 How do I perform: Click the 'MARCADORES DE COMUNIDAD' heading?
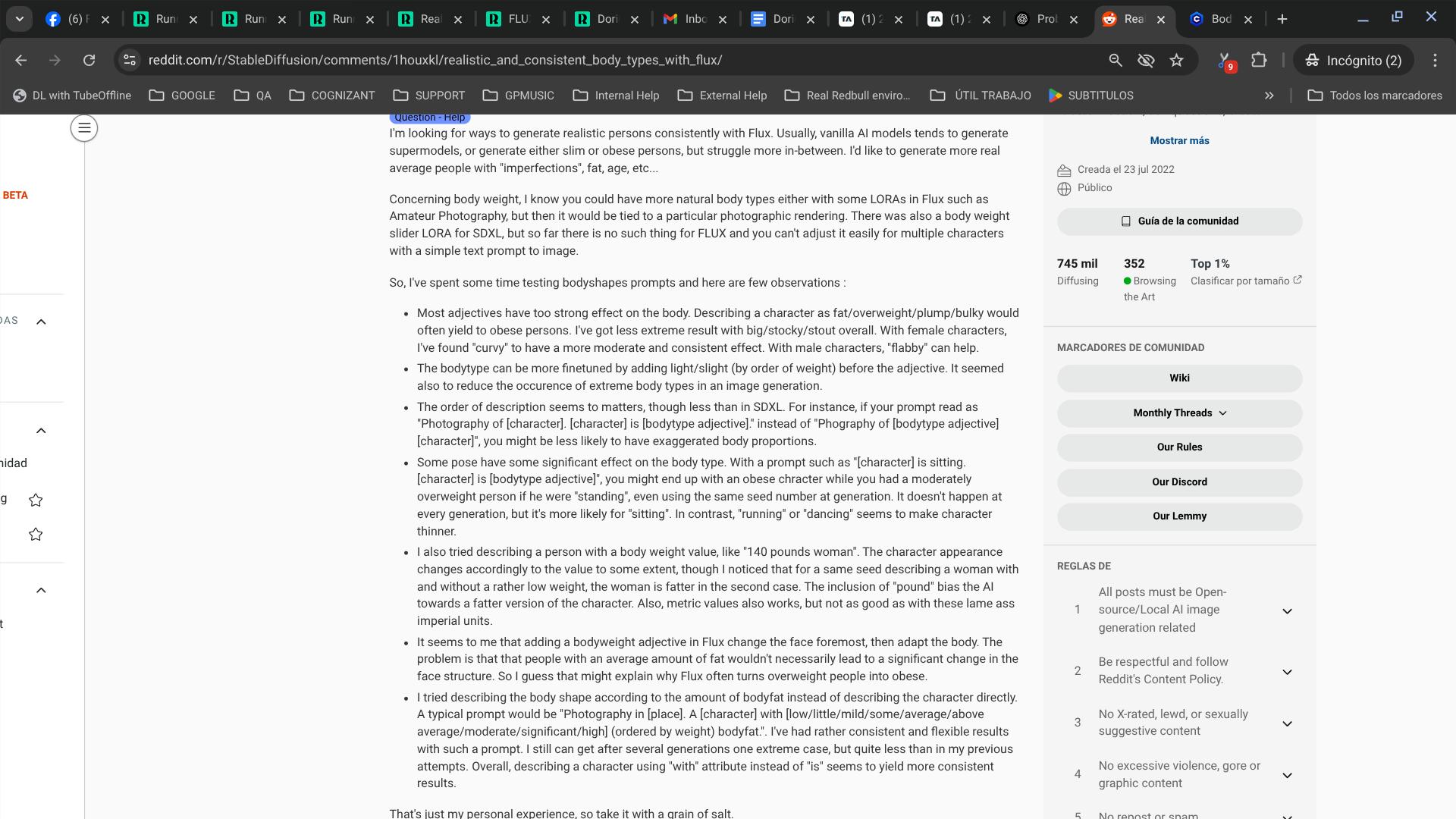click(x=1130, y=347)
